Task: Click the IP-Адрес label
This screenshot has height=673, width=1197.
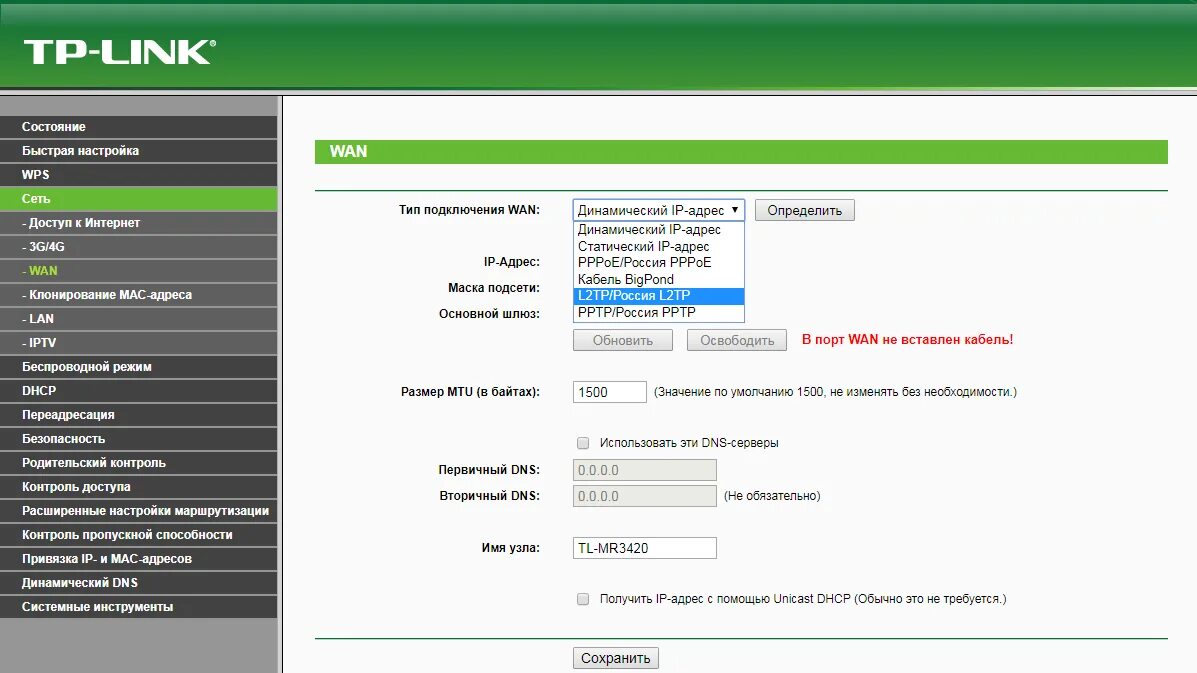Action: pyautogui.click(x=511, y=262)
